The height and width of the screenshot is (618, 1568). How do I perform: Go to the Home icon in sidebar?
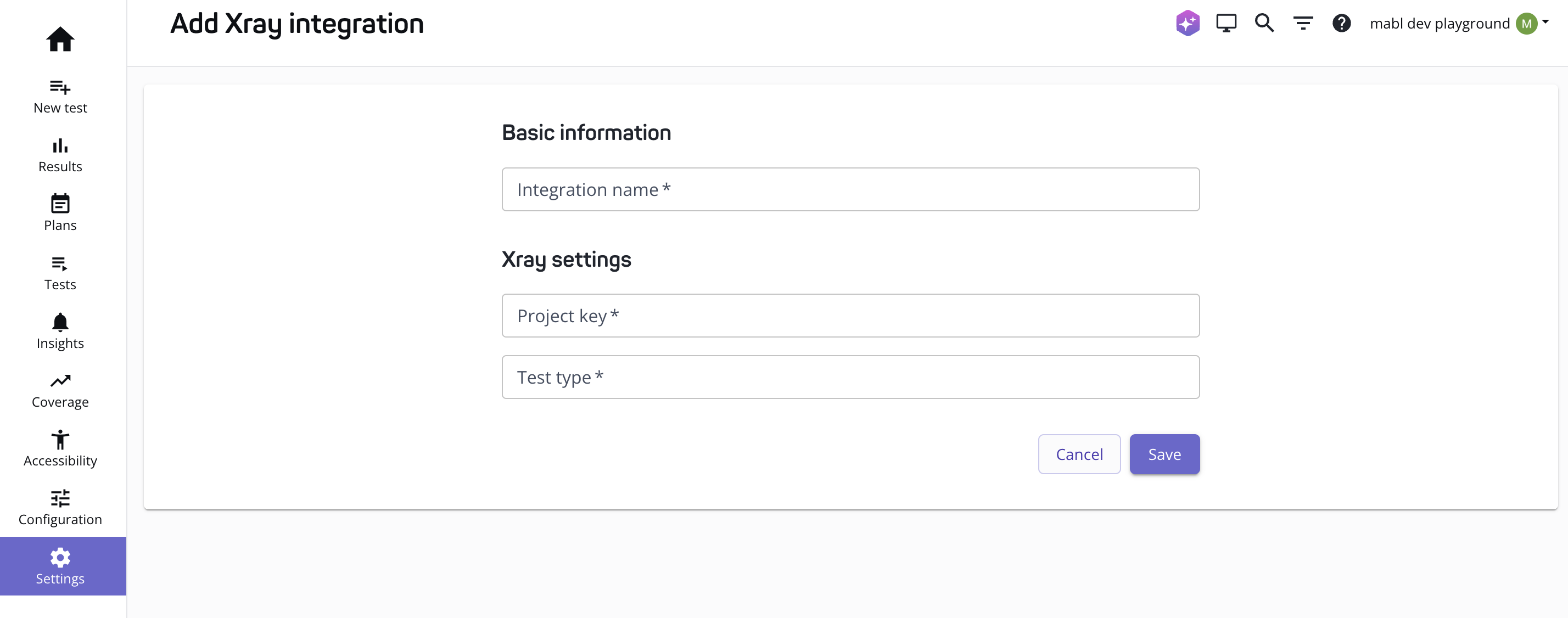[x=60, y=40]
